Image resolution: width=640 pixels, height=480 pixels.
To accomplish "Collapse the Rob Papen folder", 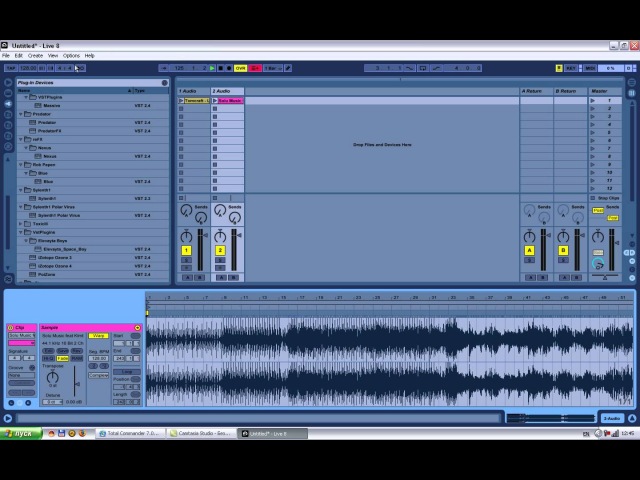I will point(21,165).
